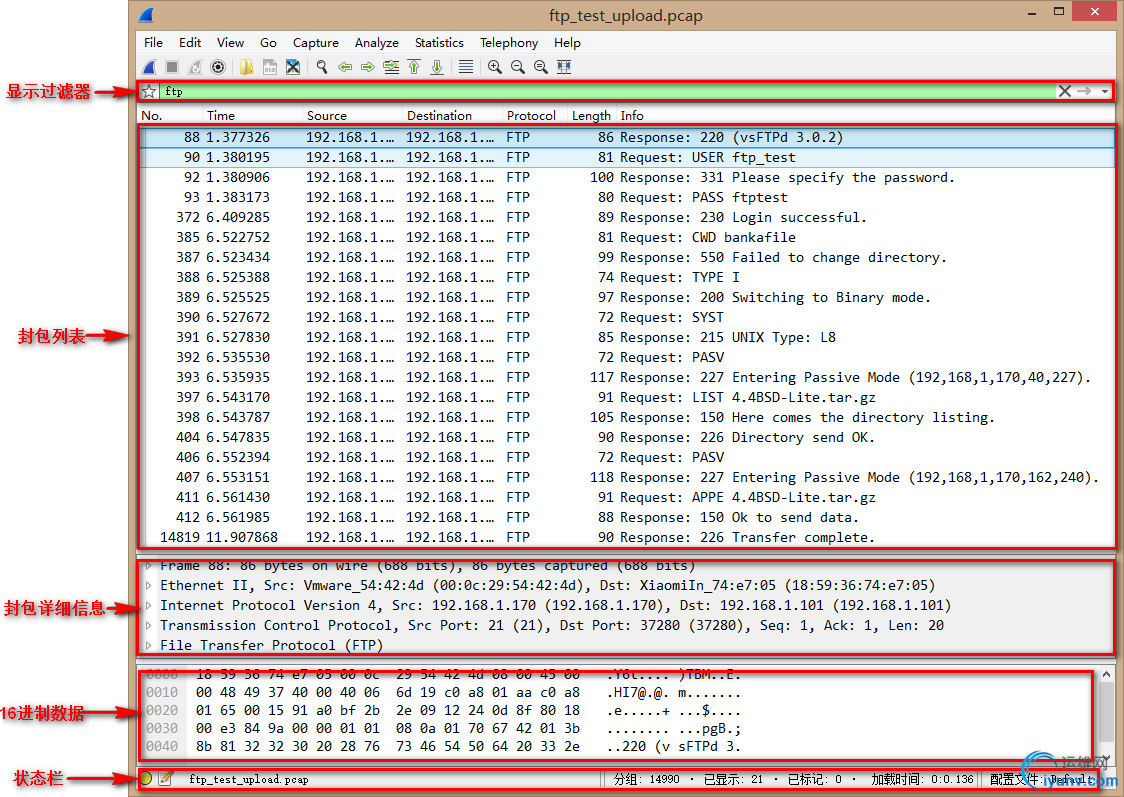Start capture with the shark fin icon
1124x797 pixels.
pyautogui.click(x=149, y=67)
